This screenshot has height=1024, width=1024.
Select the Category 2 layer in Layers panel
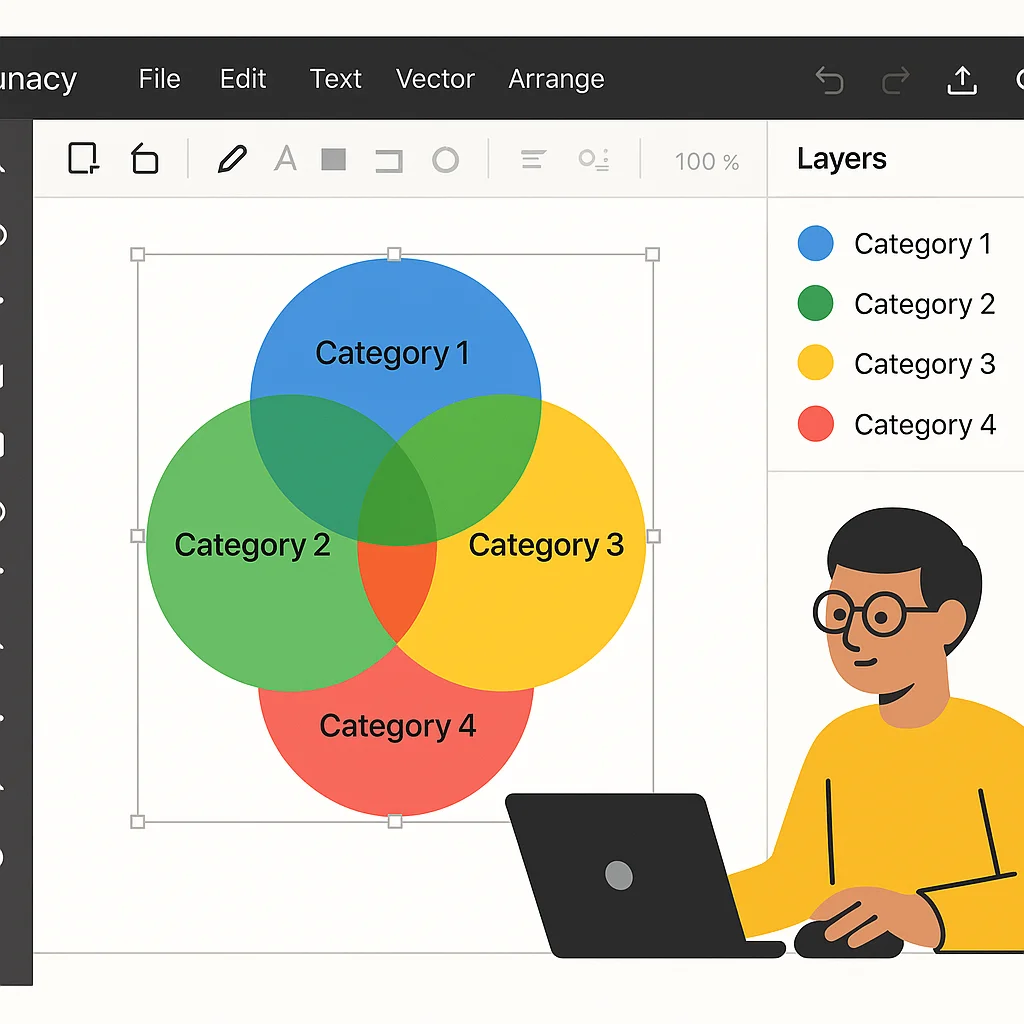coord(924,304)
